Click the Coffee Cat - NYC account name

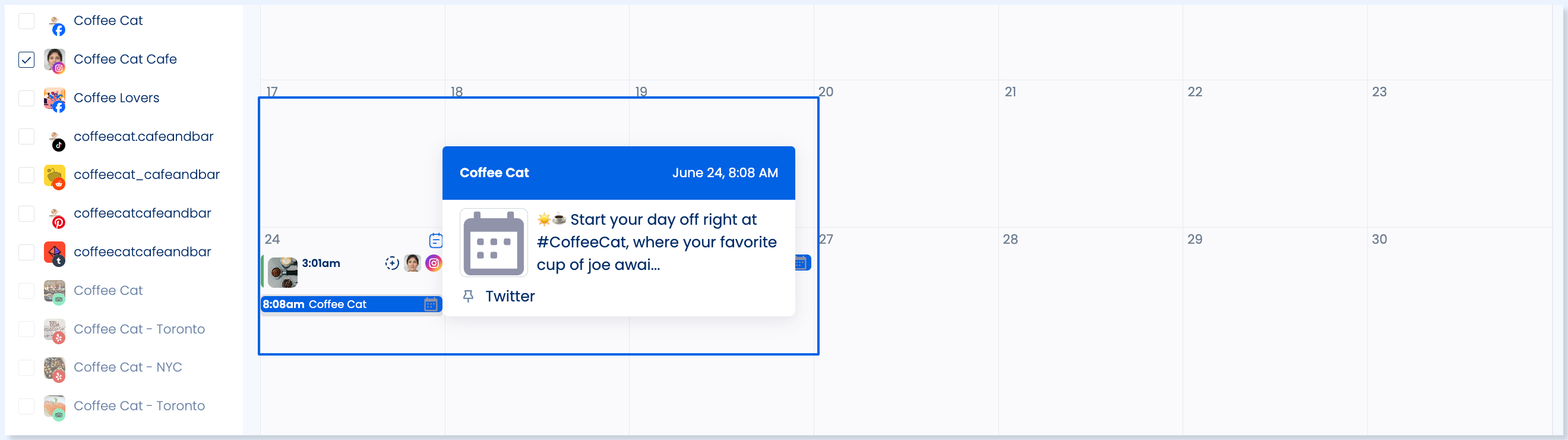coord(128,367)
